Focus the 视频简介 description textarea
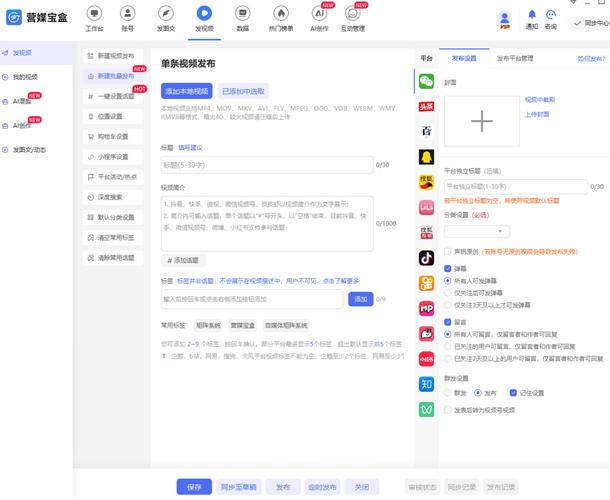 (x=267, y=223)
